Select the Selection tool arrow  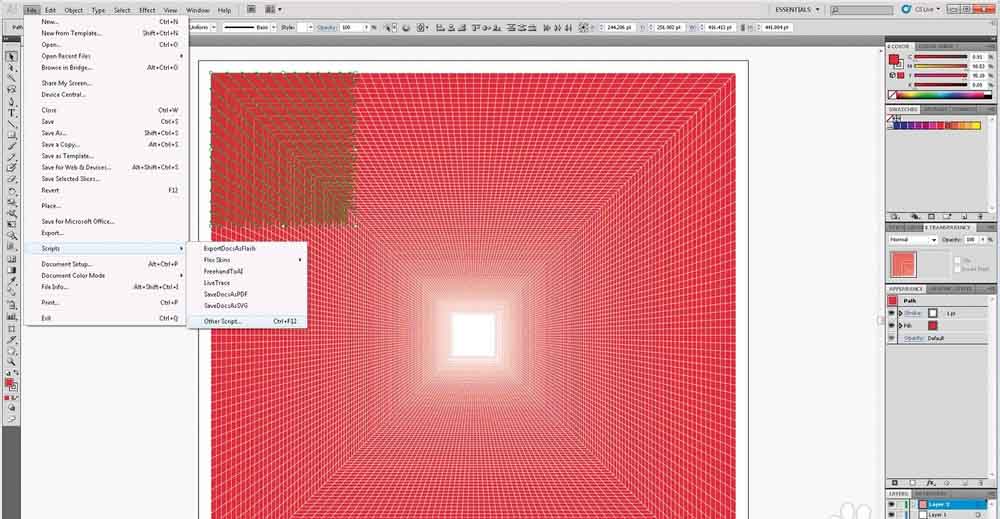point(11,57)
